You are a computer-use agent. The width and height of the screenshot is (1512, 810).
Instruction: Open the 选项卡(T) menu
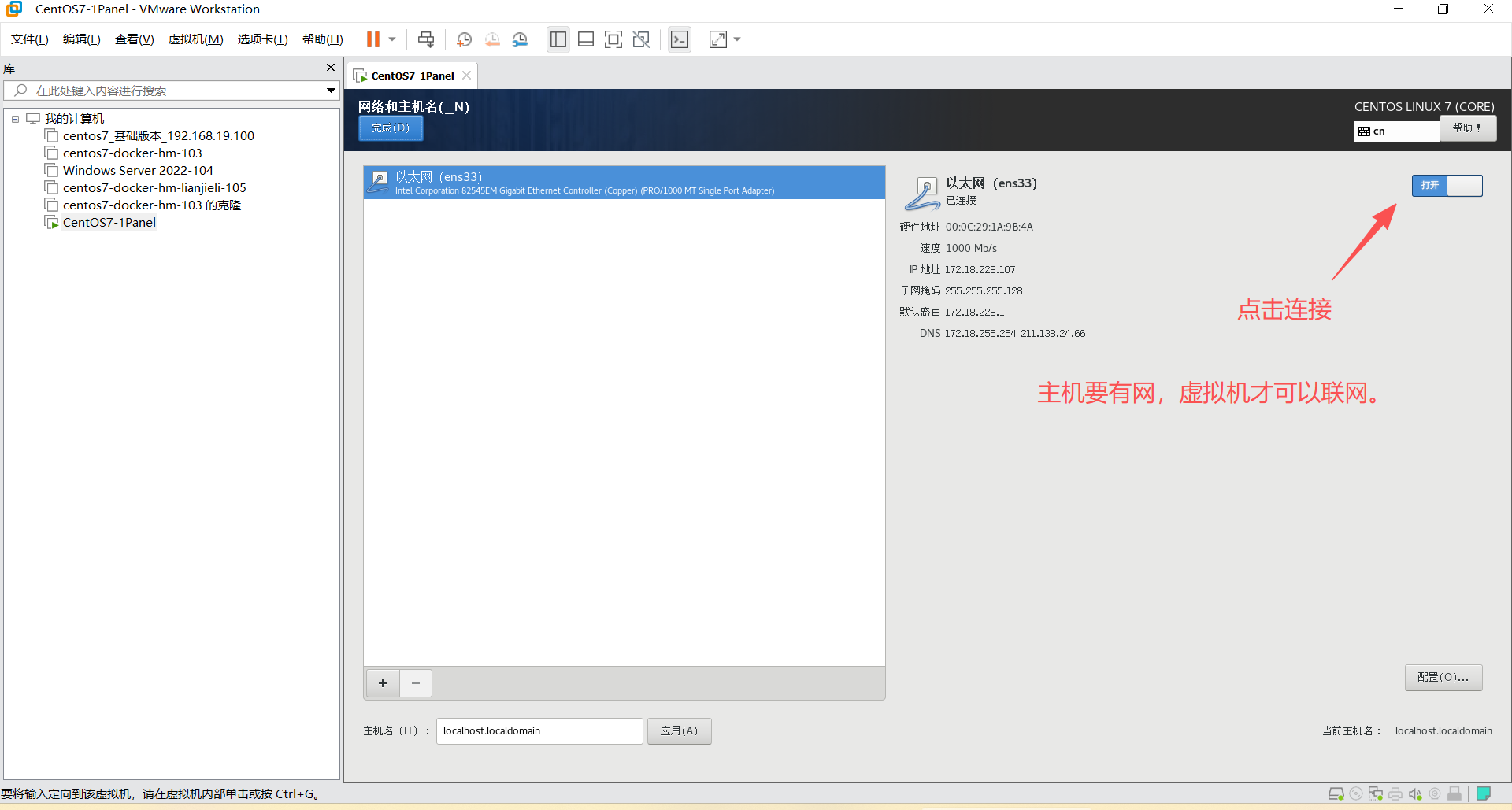263,39
